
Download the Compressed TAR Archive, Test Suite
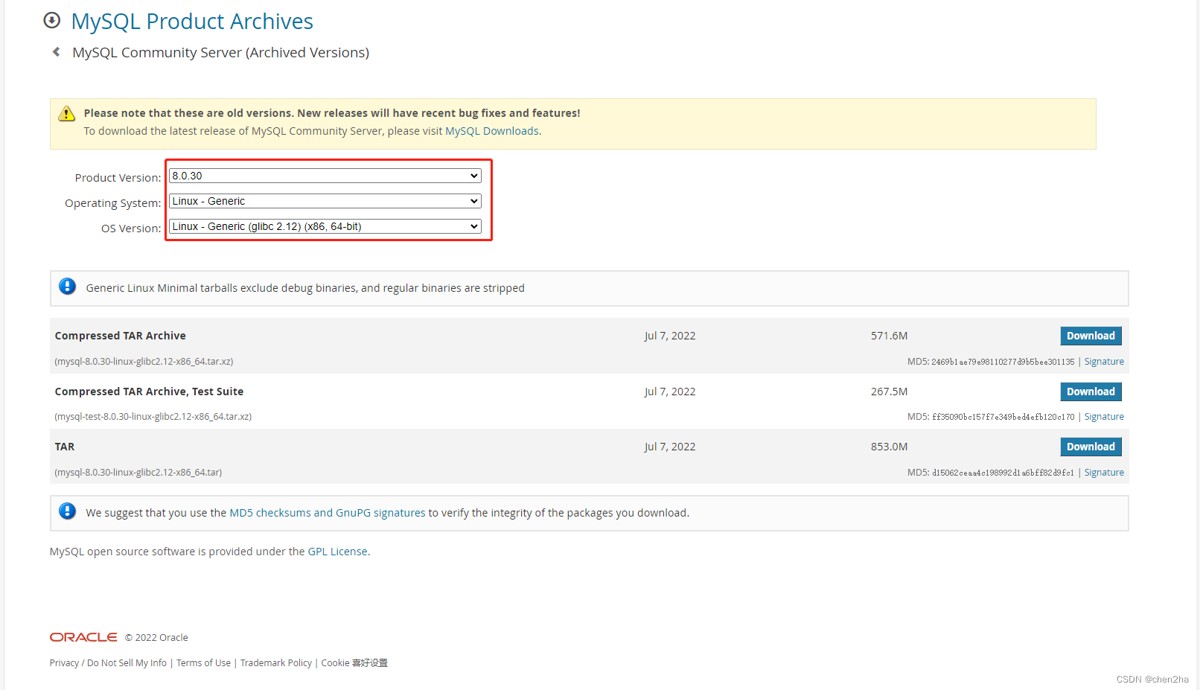[1090, 392]
